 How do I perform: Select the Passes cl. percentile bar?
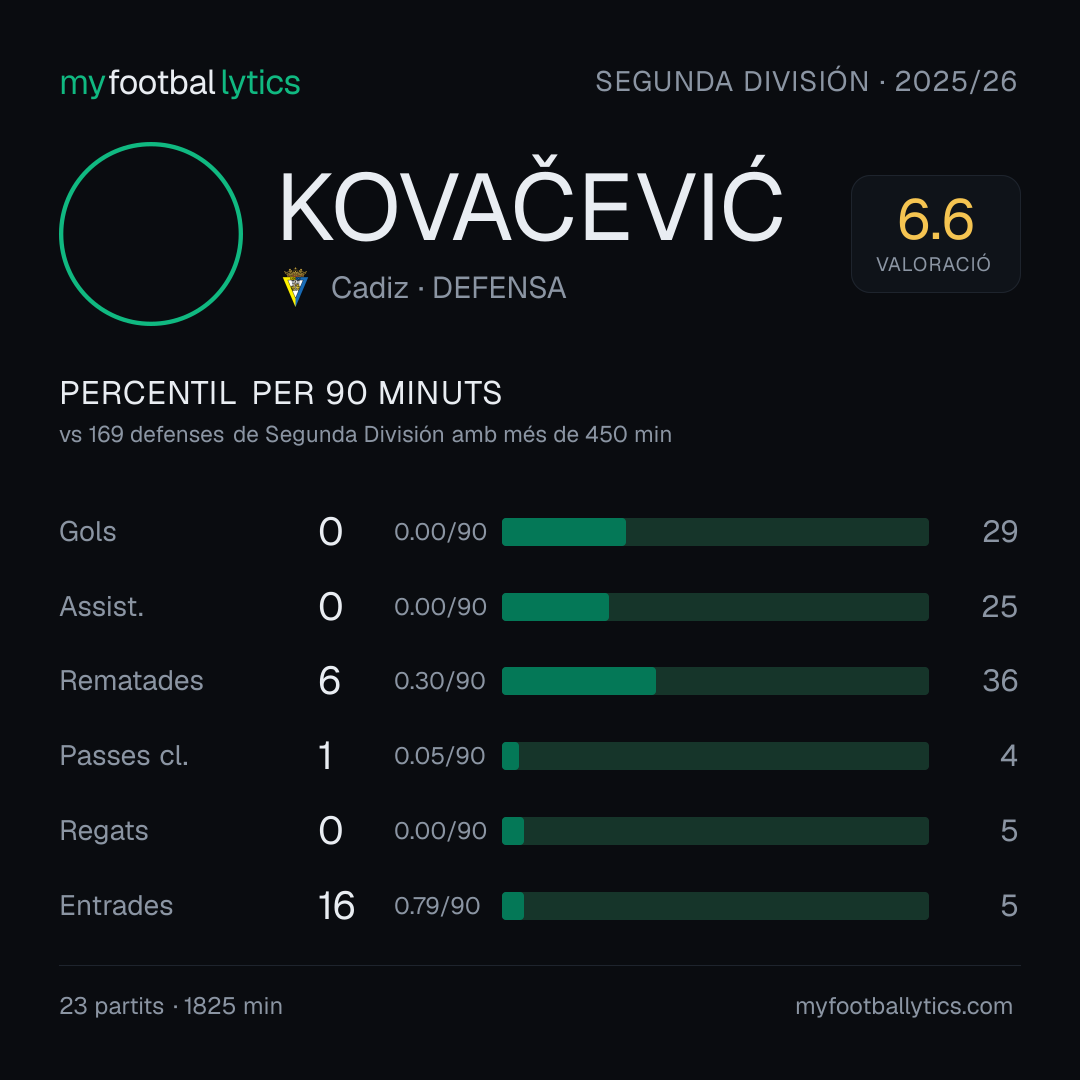tap(715, 756)
